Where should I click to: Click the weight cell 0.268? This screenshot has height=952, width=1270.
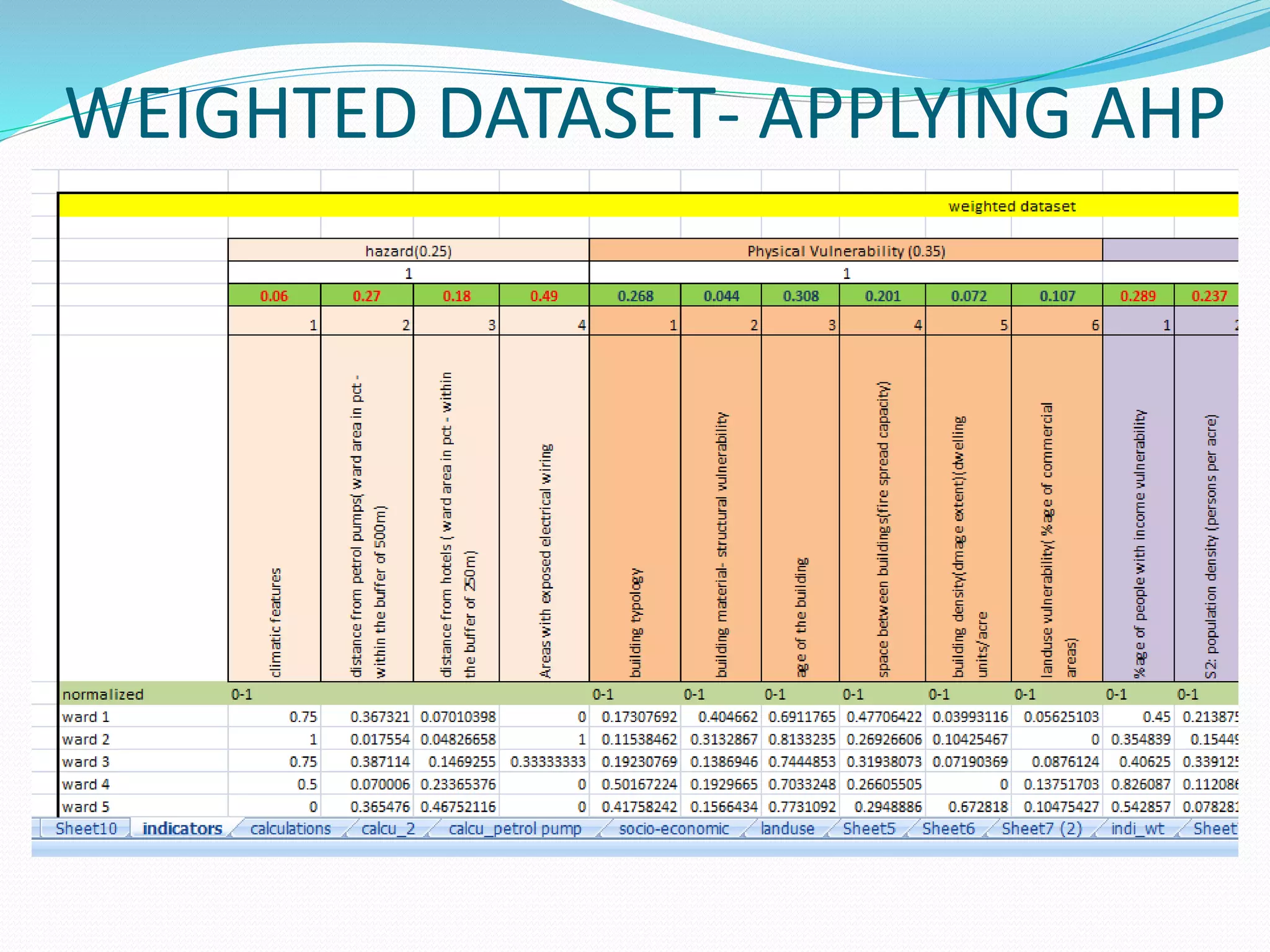point(635,296)
